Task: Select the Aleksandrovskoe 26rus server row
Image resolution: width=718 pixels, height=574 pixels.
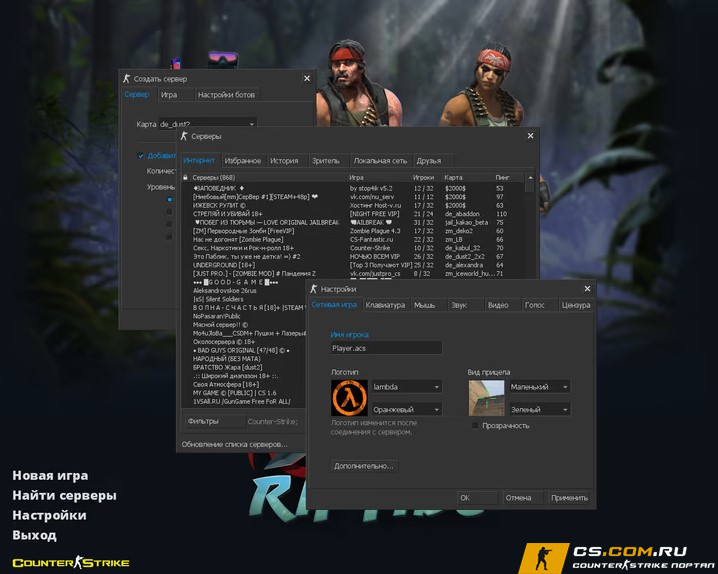Action: pyautogui.click(x=244, y=291)
